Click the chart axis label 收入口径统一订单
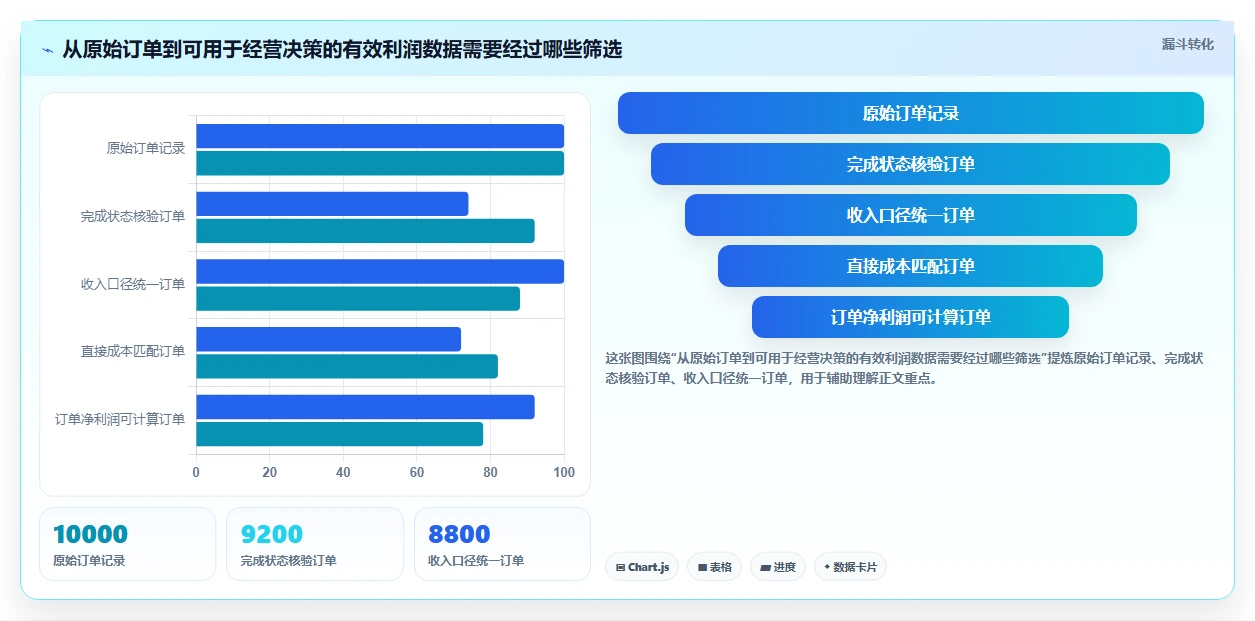 pyautogui.click(x=133, y=284)
